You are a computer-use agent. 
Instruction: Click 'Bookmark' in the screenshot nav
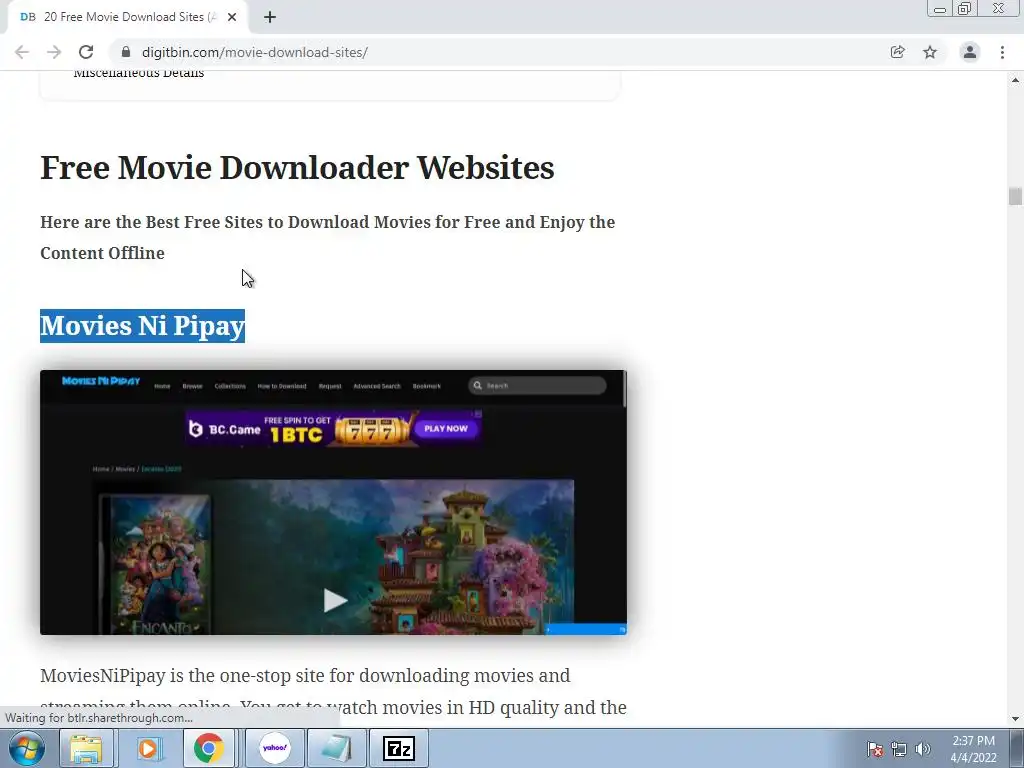tap(426, 386)
